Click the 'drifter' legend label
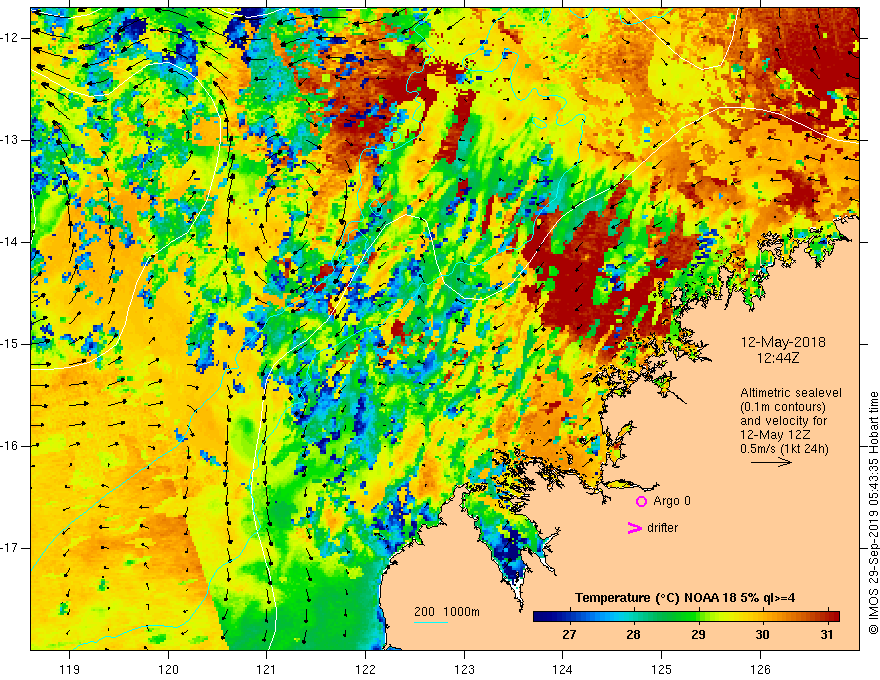 pos(662,528)
